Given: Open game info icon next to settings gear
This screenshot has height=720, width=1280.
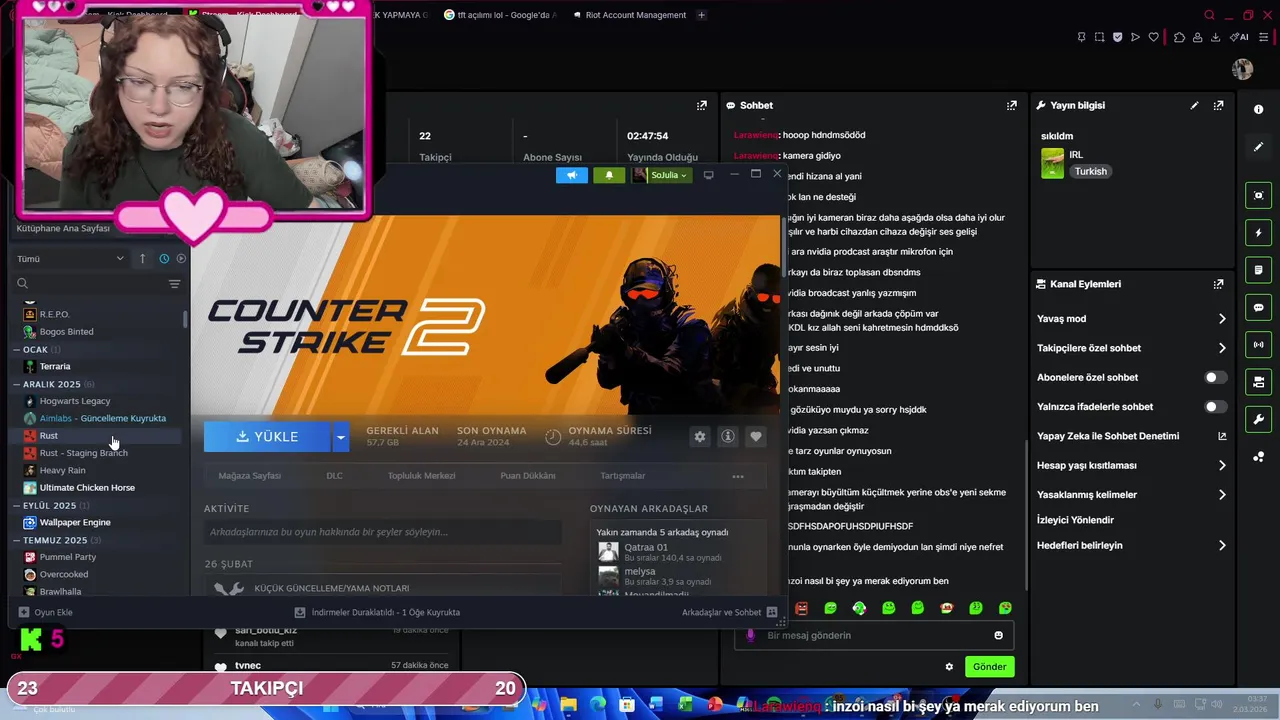Looking at the screenshot, I should point(728,436).
